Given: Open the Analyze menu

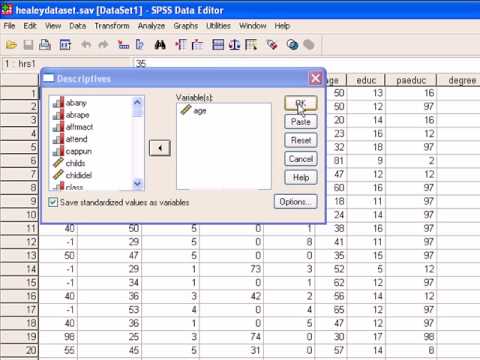Looking at the screenshot, I should click(151, 26).
